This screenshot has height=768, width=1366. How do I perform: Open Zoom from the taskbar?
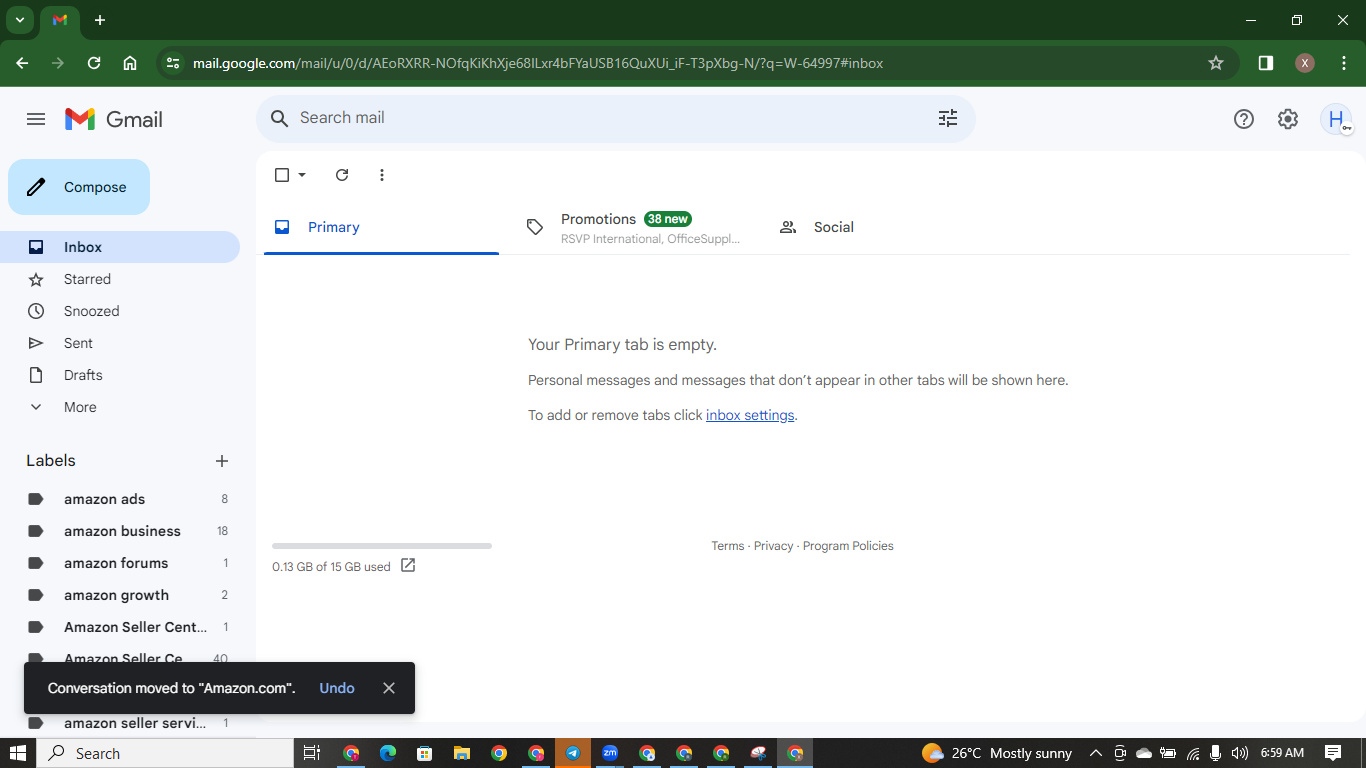(x=610, y=753)
